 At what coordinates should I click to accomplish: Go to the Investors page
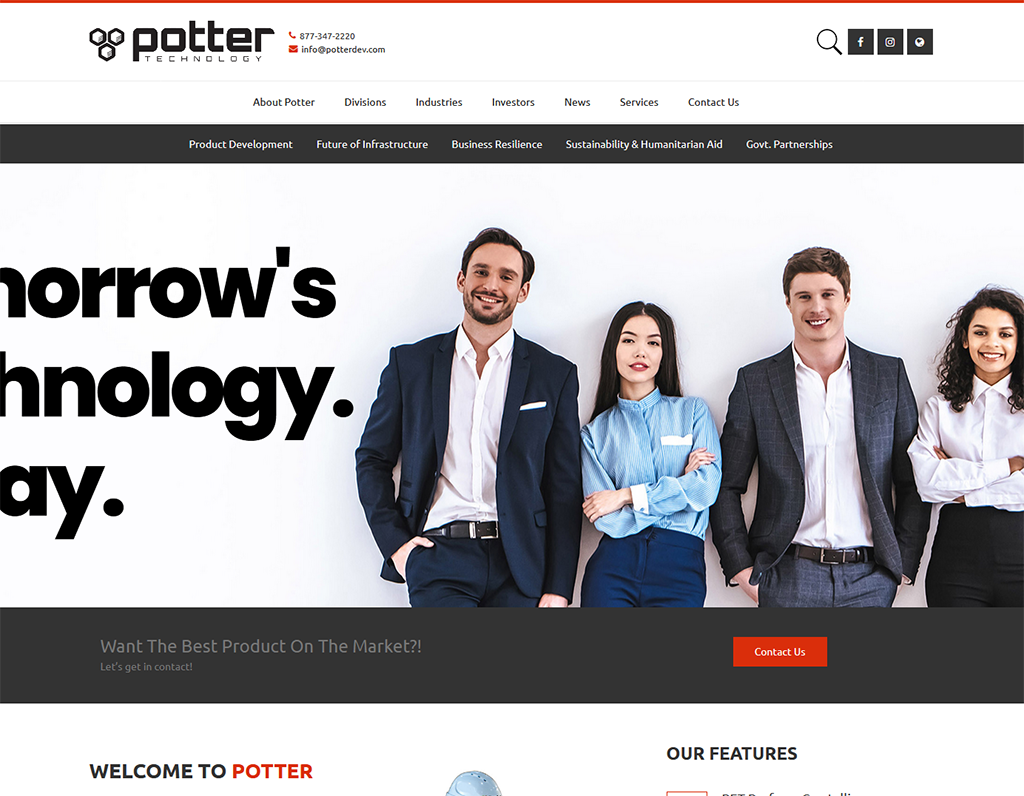pos(513,103)
